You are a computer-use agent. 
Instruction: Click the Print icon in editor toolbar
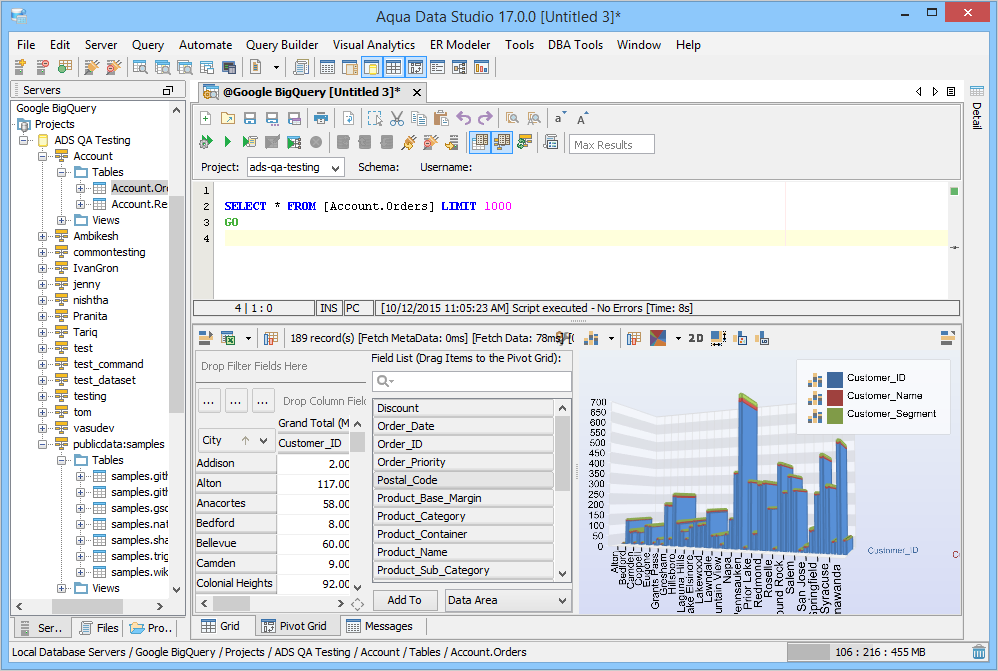pos(320,118)
